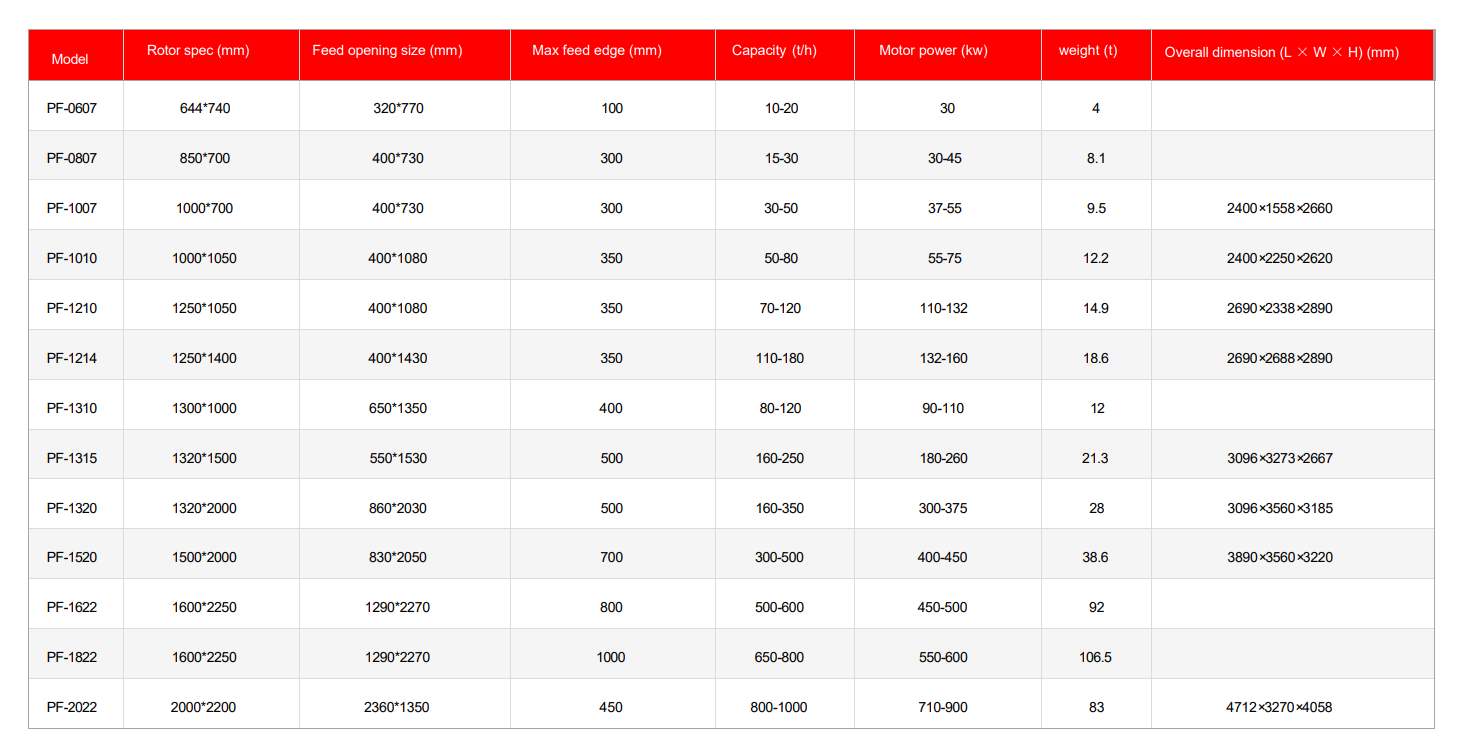The image size is (1480, 749).
Task: Click capacity value 10-20
Action: click(x=781, y=108)
